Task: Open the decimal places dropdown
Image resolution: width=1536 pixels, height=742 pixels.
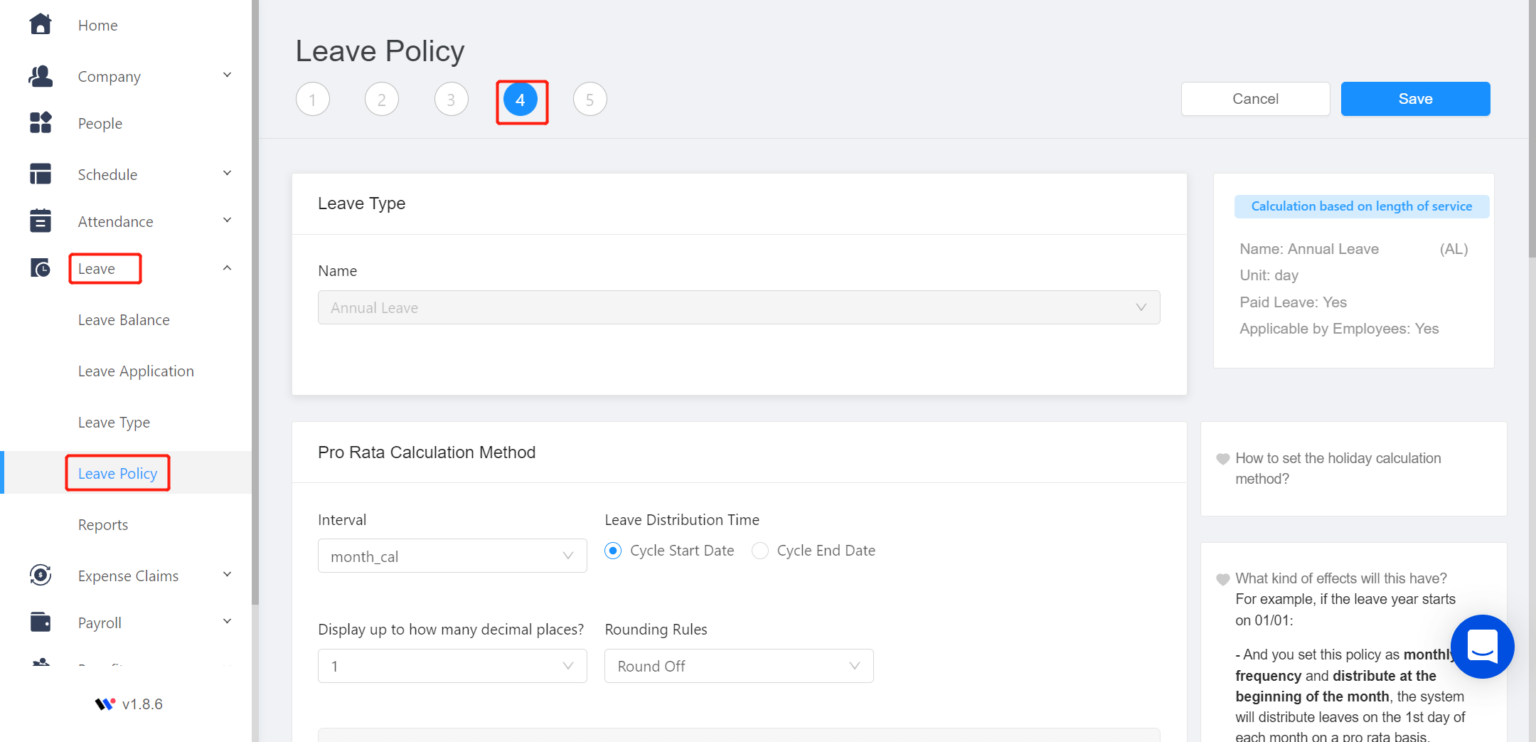Action: tap(452, 666)
